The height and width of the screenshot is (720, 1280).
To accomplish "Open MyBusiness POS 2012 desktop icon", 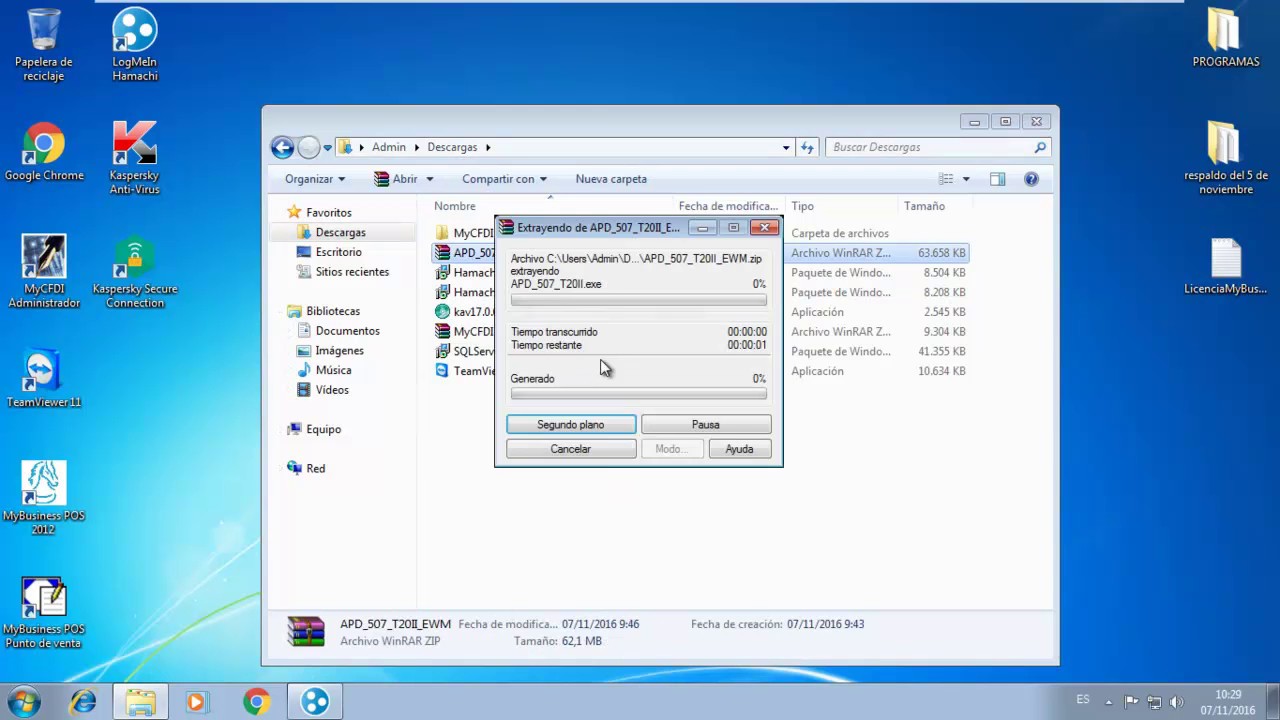I will (44, 498).
